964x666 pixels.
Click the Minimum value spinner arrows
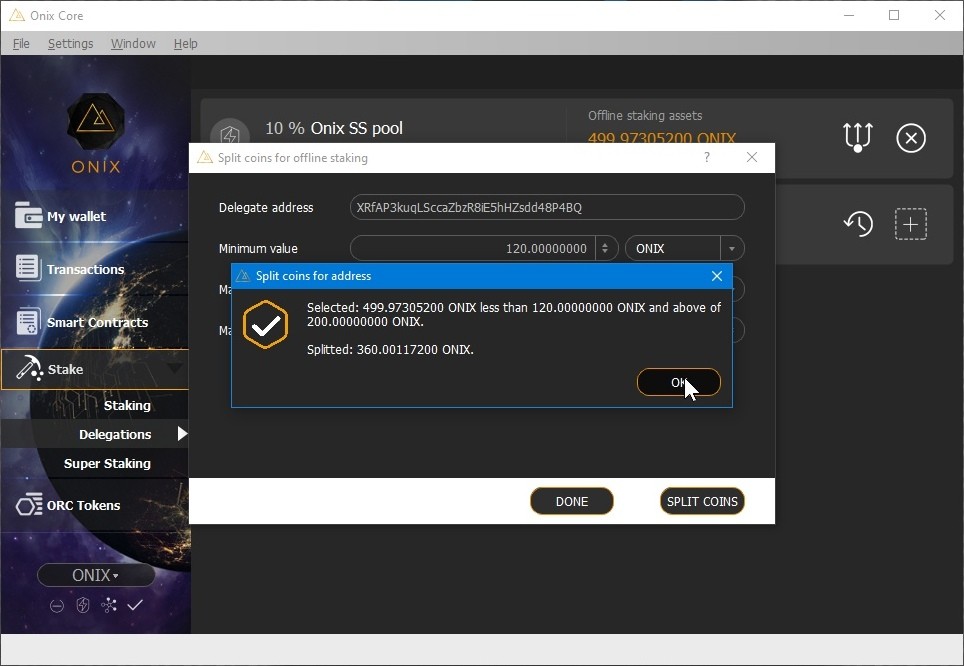pos(606,248)
